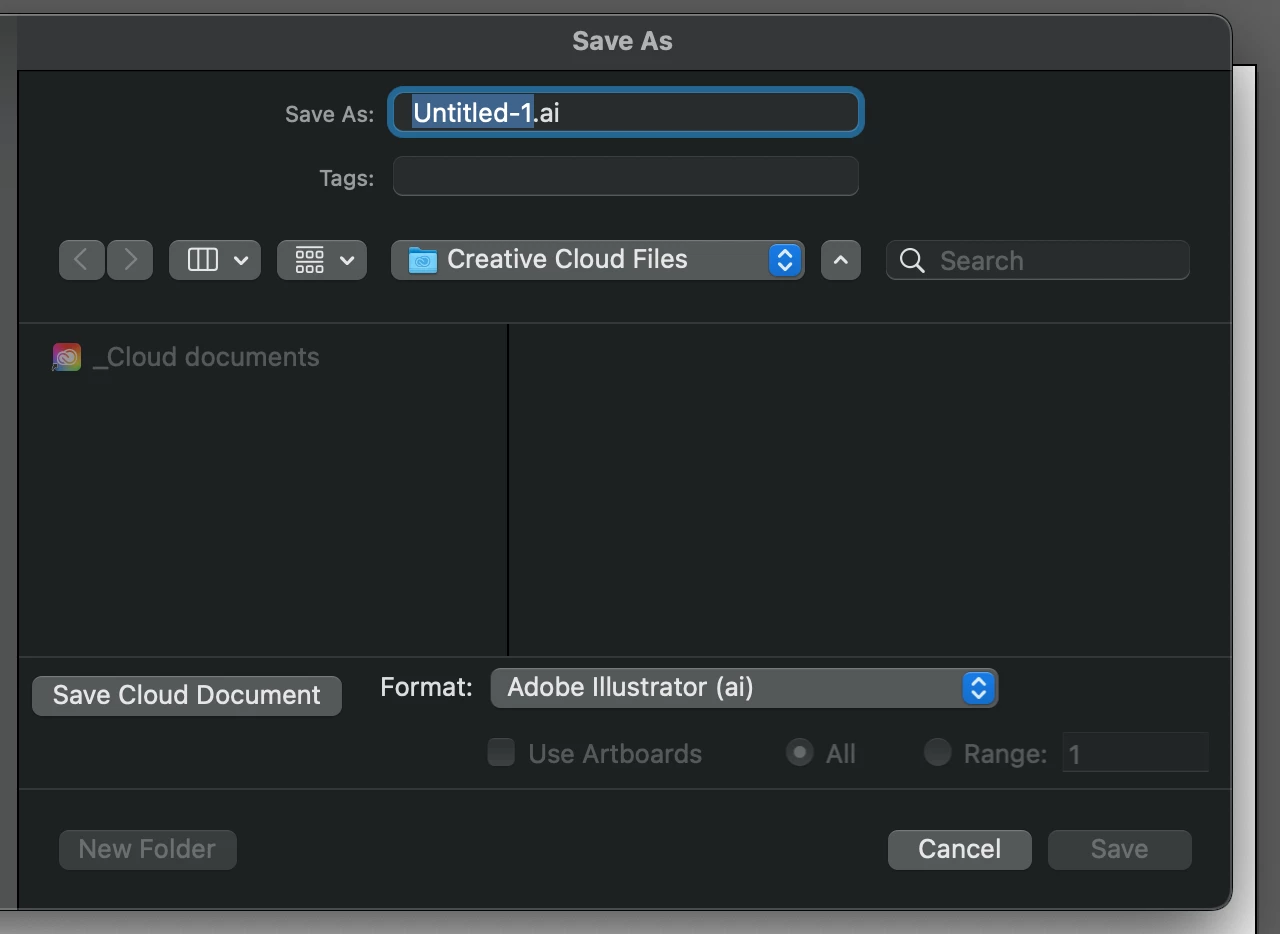Click the Creative Cloud folder icon in the location popup

(423, 260)
